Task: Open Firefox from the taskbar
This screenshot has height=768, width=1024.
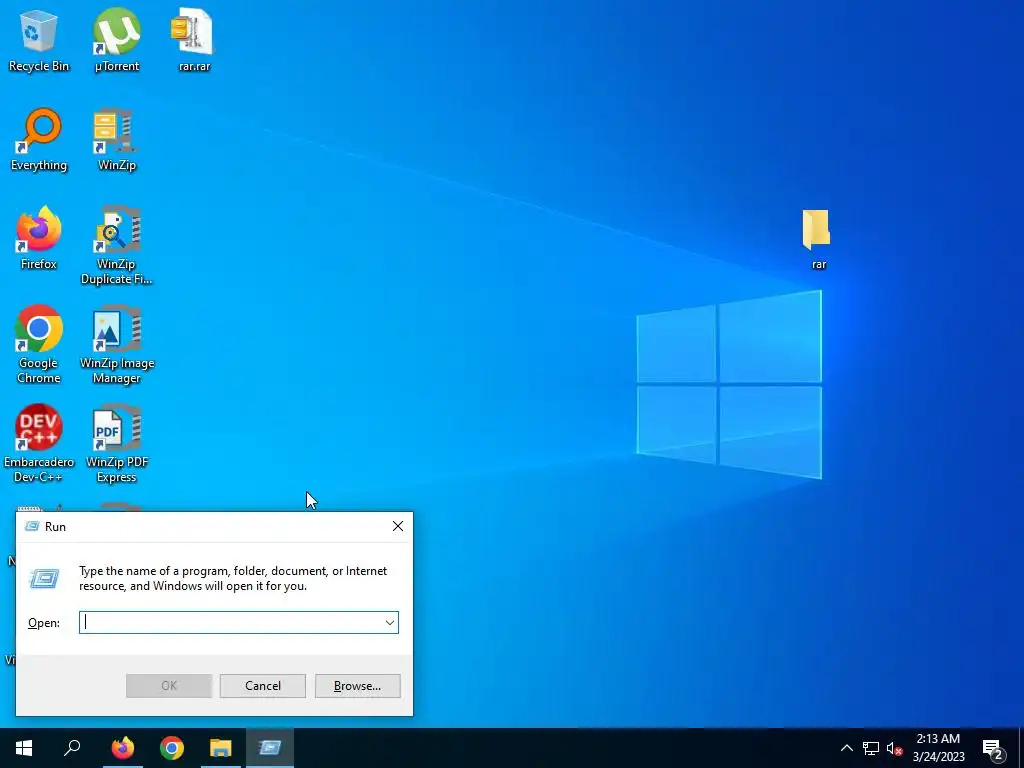Action: [123, 748]
